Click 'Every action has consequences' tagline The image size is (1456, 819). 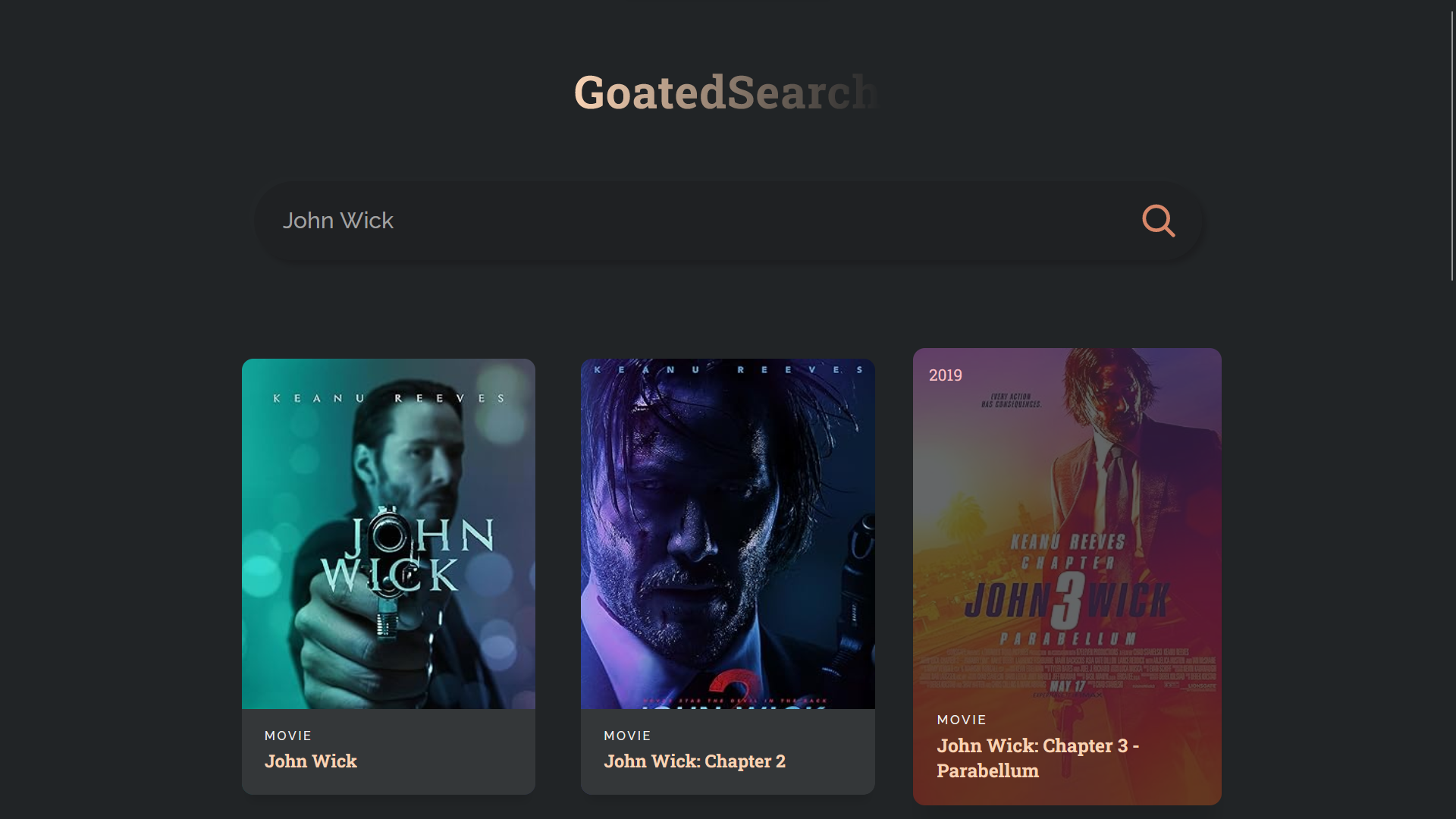(1011, 400)
